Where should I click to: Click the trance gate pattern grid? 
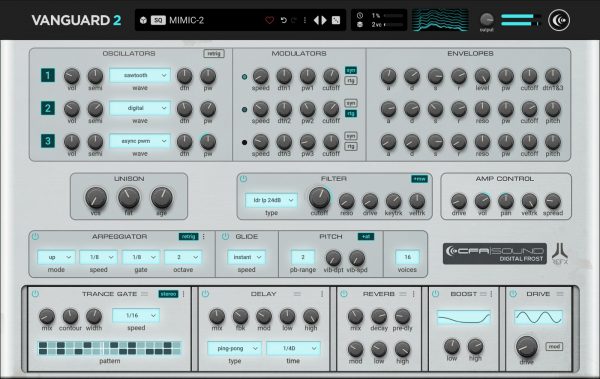point(110,348)
